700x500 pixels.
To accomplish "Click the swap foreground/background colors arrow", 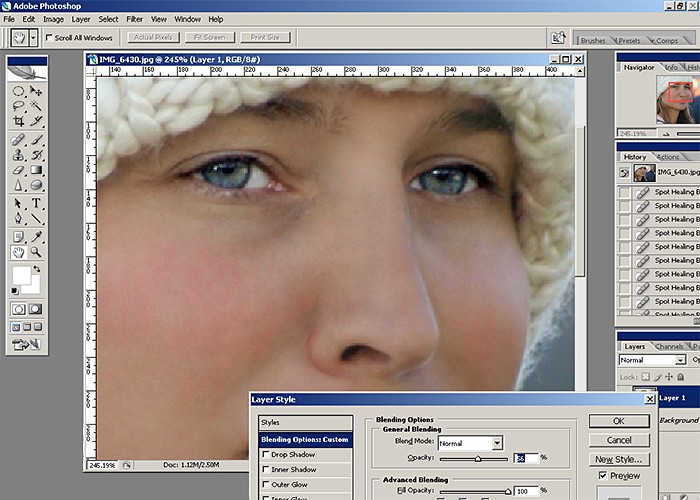I will coord(37,269).
